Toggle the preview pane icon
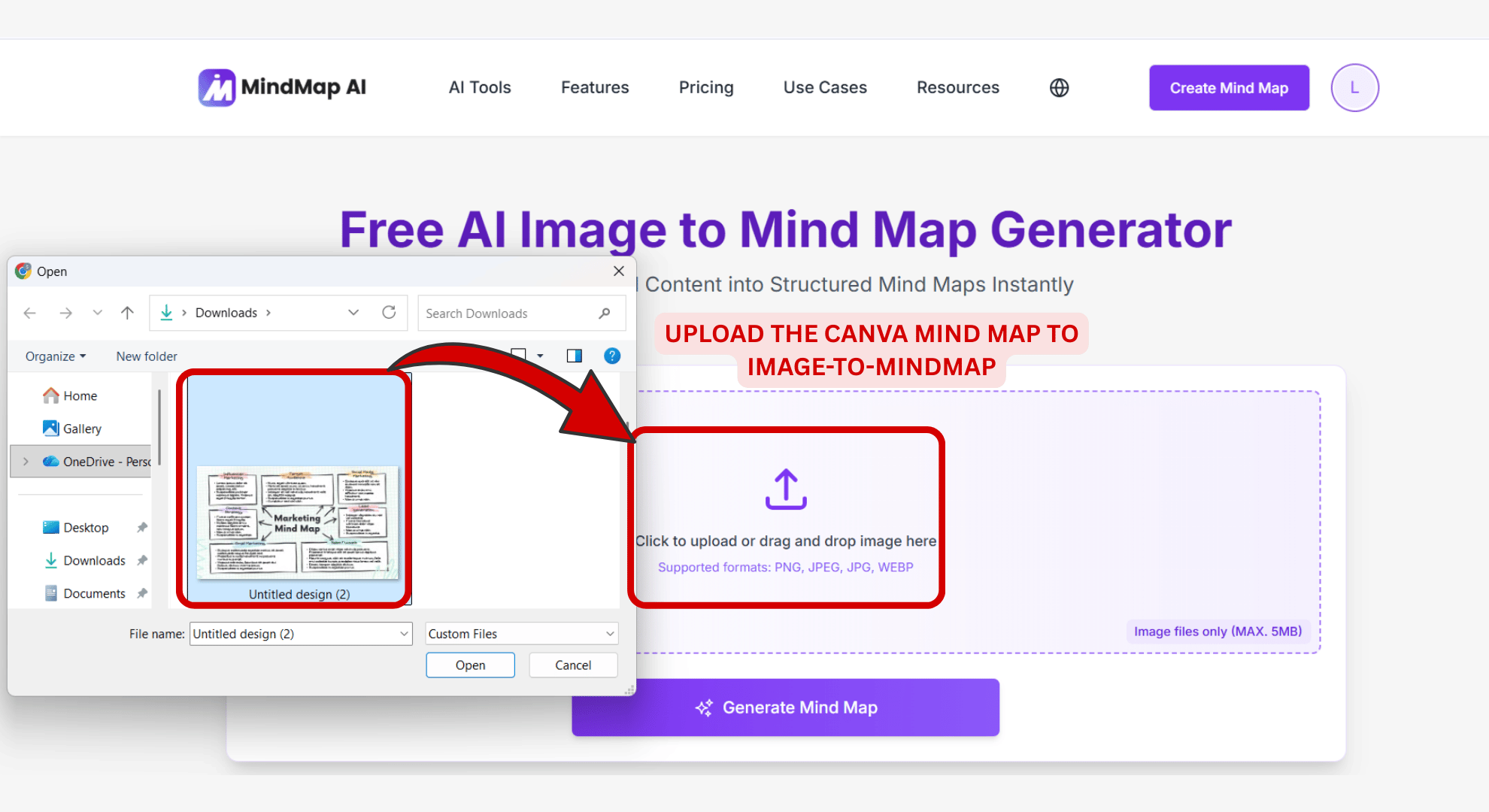 (x=574, y=356)
